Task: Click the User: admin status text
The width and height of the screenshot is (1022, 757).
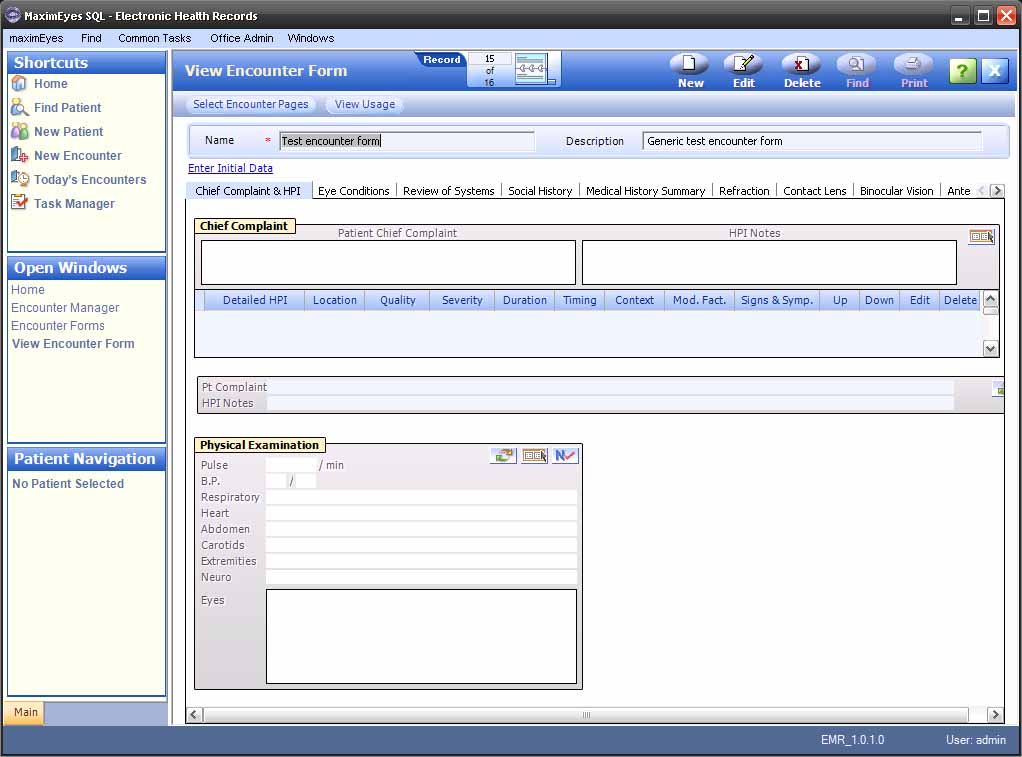Action: click(976, 740)
